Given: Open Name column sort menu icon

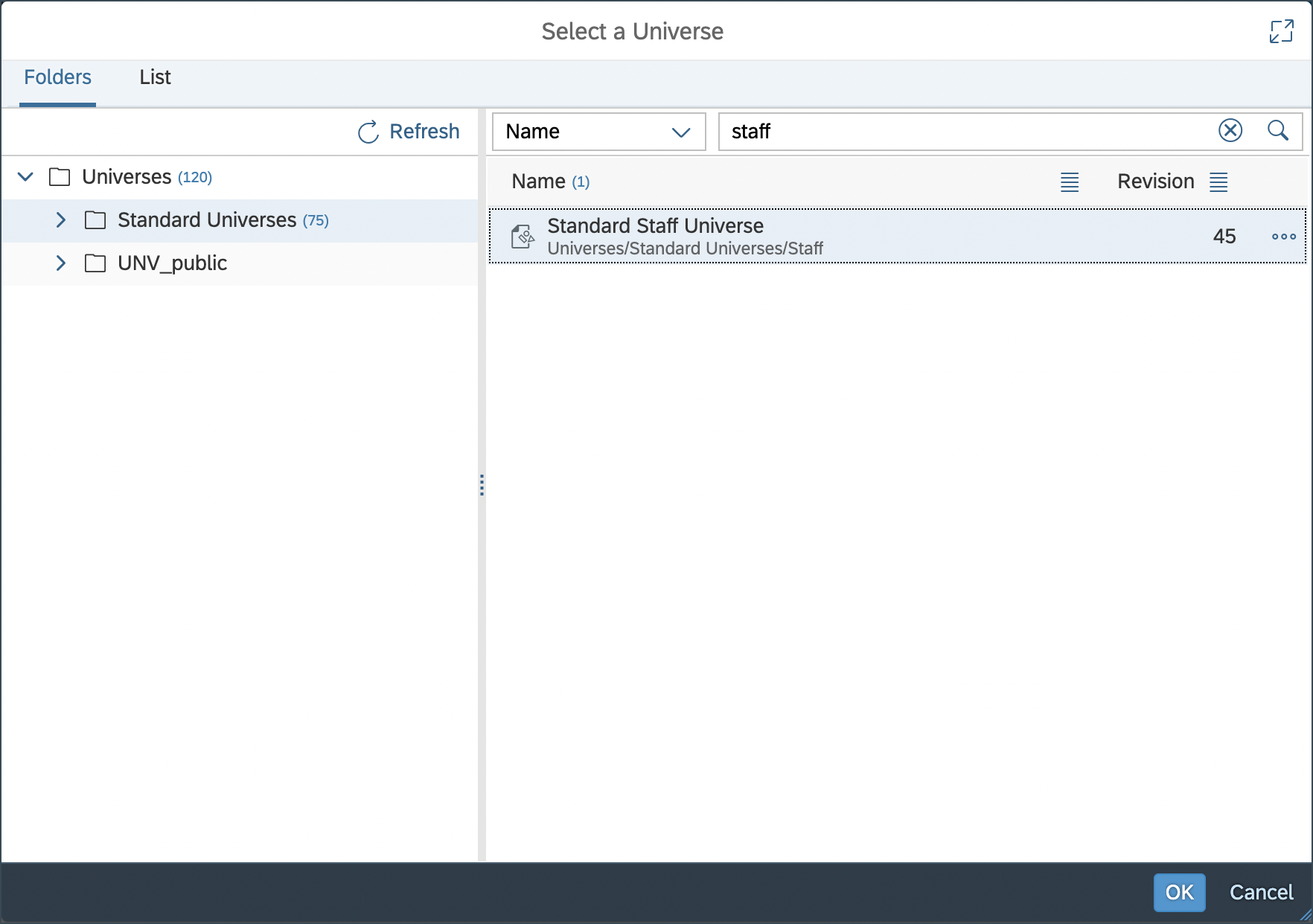Looking at the screenshot, I should tap(1070, 182).
